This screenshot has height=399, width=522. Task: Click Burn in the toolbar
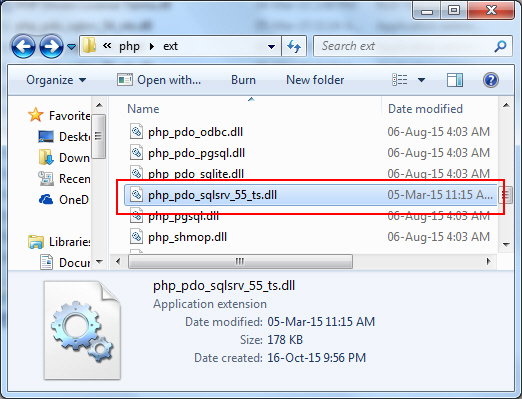[x=243, y=80]
